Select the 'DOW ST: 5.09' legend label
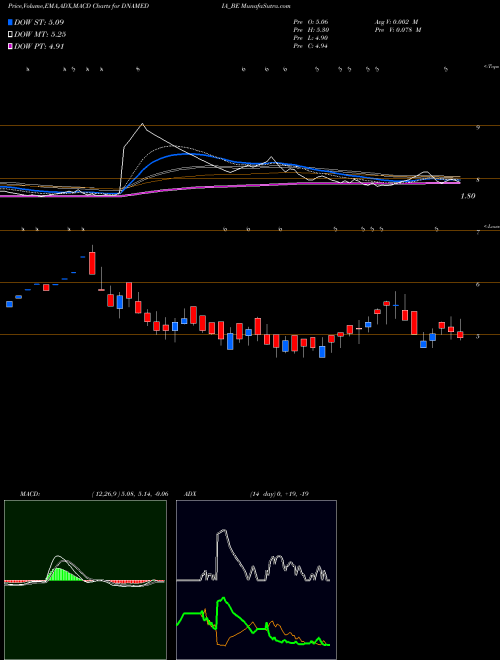The height and width of the screenshot is (660, 500). coord(39,22)
